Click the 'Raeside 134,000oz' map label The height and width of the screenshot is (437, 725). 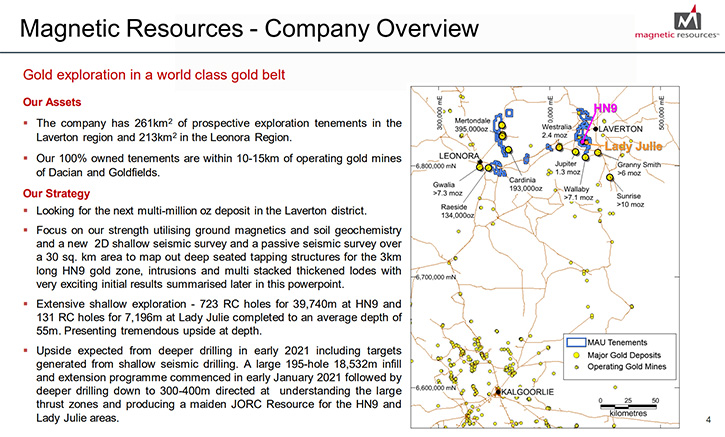457,211
